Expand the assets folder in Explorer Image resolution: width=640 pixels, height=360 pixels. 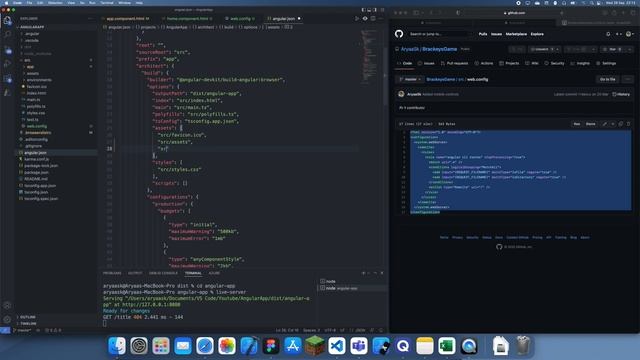[x=33, y=73]
